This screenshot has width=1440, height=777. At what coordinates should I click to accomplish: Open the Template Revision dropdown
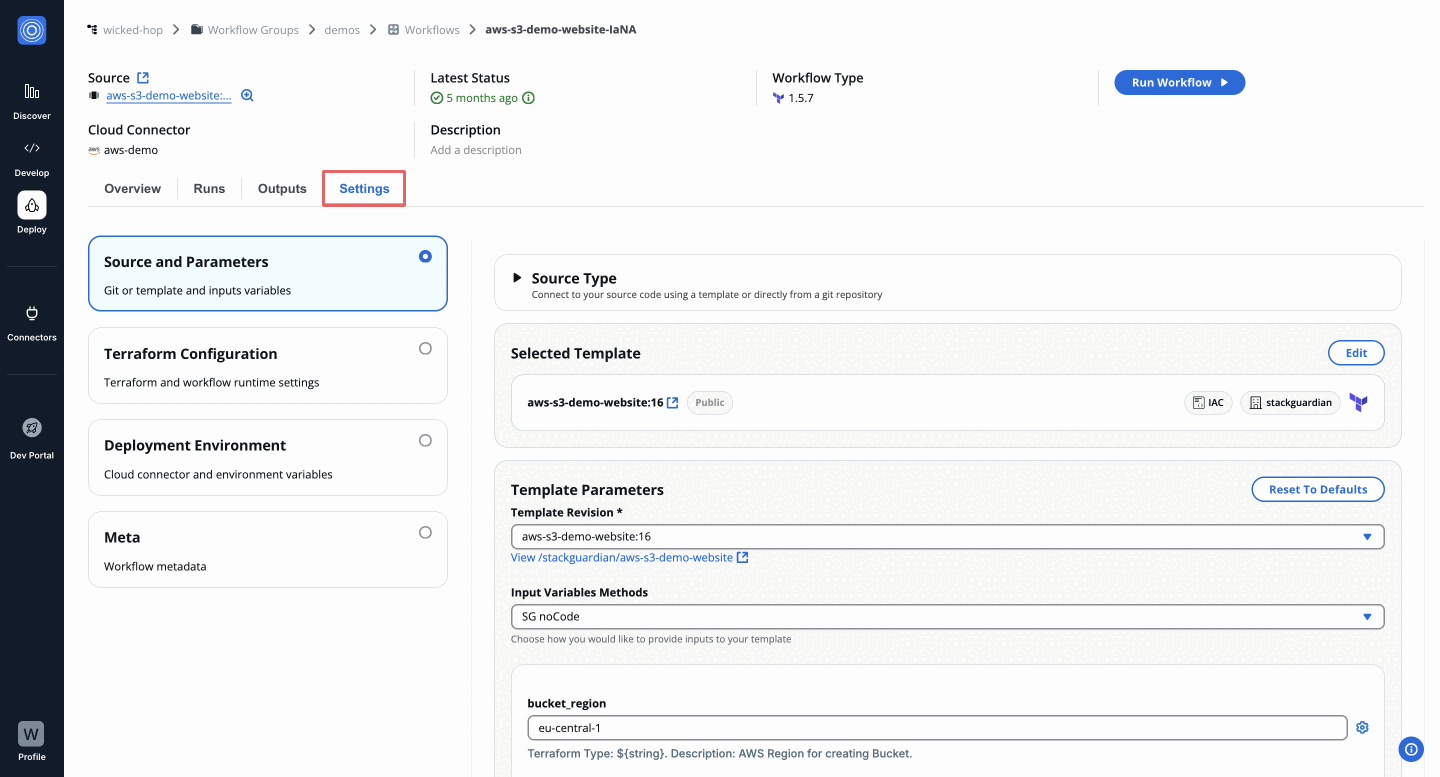pos(947,537)
